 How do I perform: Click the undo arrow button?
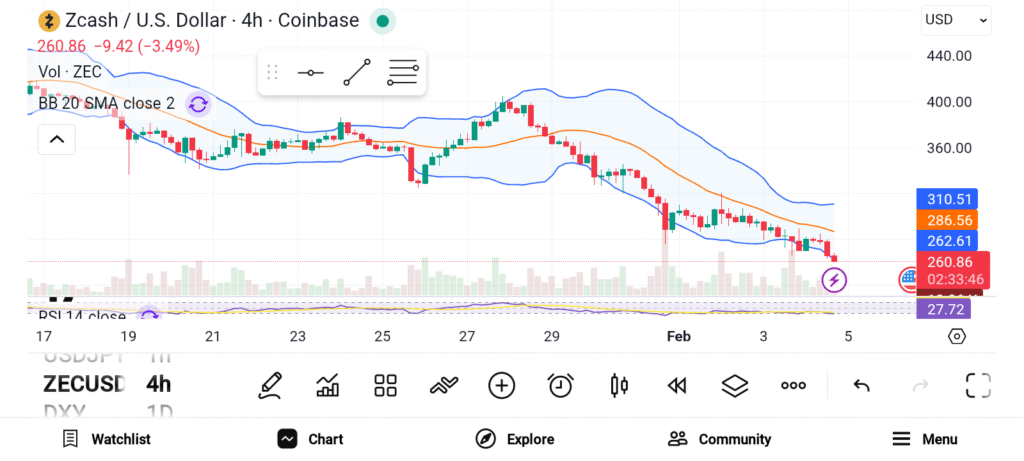point(861,385)
